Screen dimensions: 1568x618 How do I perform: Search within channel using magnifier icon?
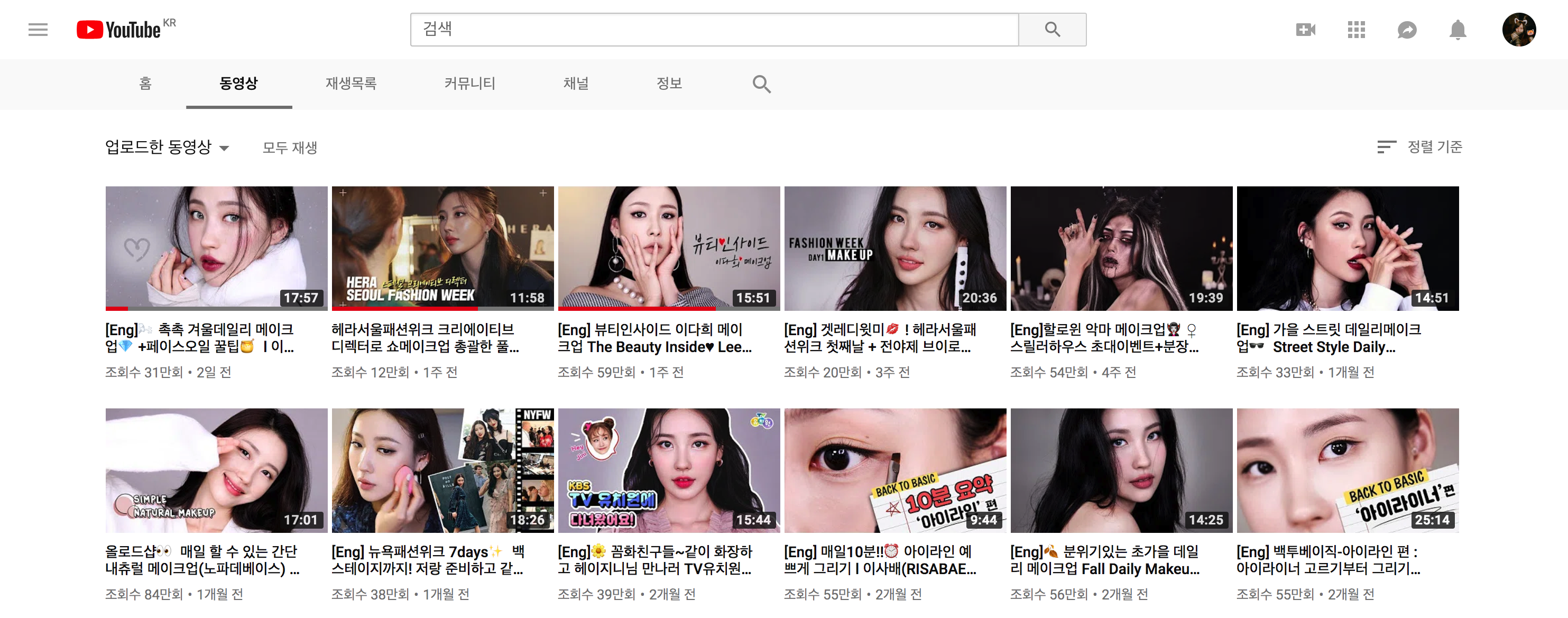coord(761,84)
